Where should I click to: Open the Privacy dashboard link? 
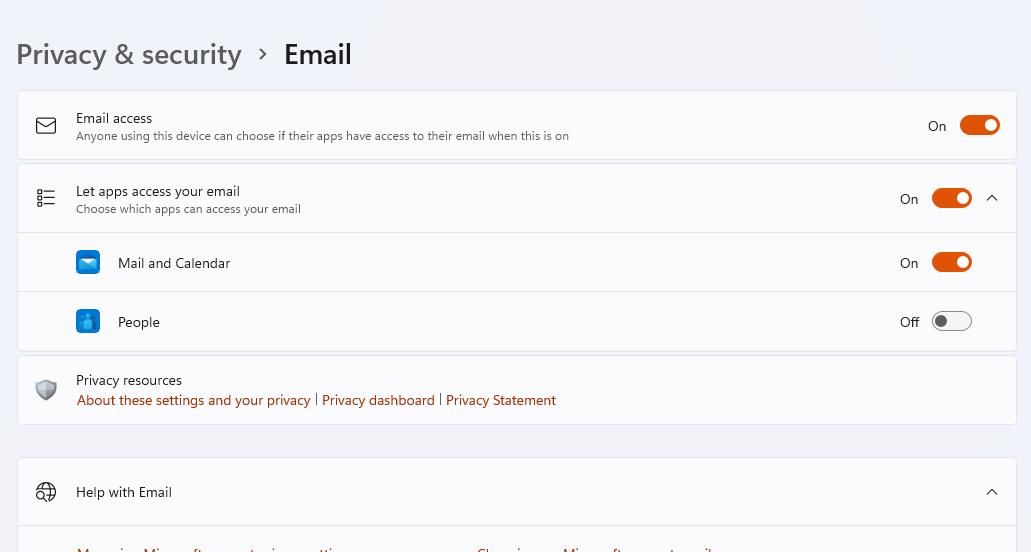[x=378, y=400]
